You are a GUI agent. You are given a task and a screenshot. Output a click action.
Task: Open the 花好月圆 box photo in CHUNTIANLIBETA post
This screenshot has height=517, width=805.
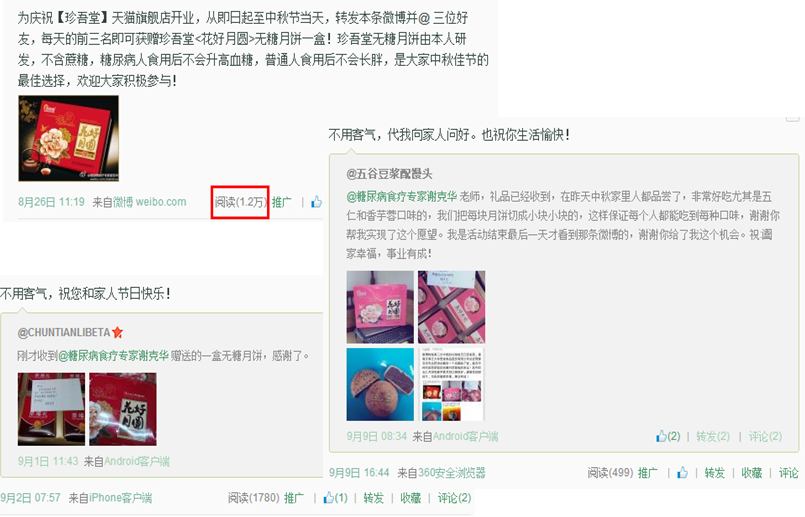[123, 409]
